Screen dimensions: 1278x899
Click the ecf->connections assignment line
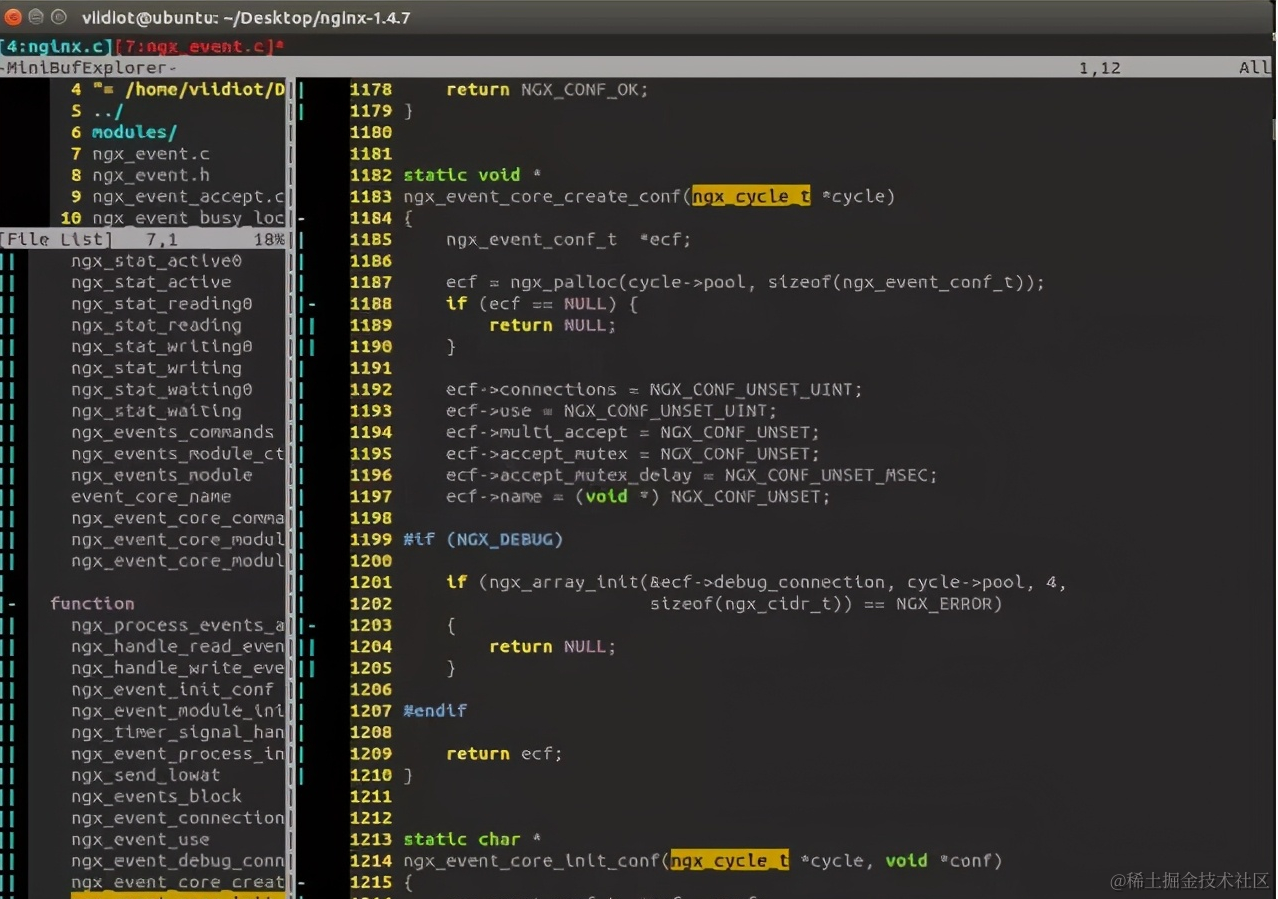coord(654,389)
